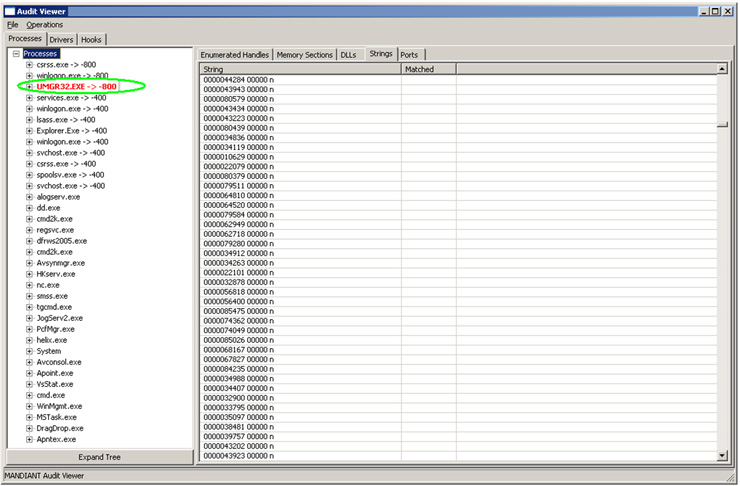Select tgcmd.exe in the process tree
The image size is (740, 486).
[x=54, y=307]
